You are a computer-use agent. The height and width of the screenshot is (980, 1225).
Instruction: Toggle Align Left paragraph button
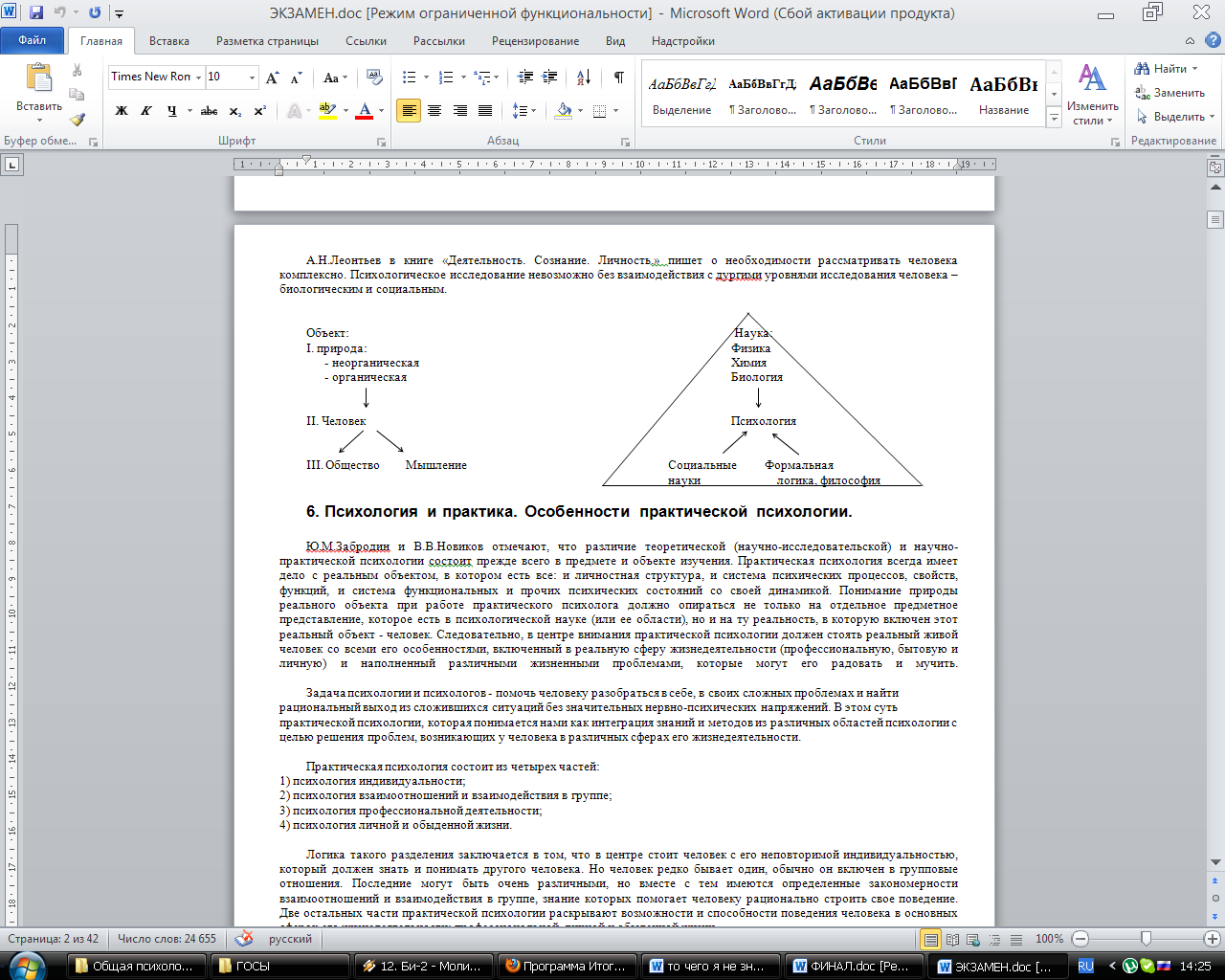pos(409,111)
